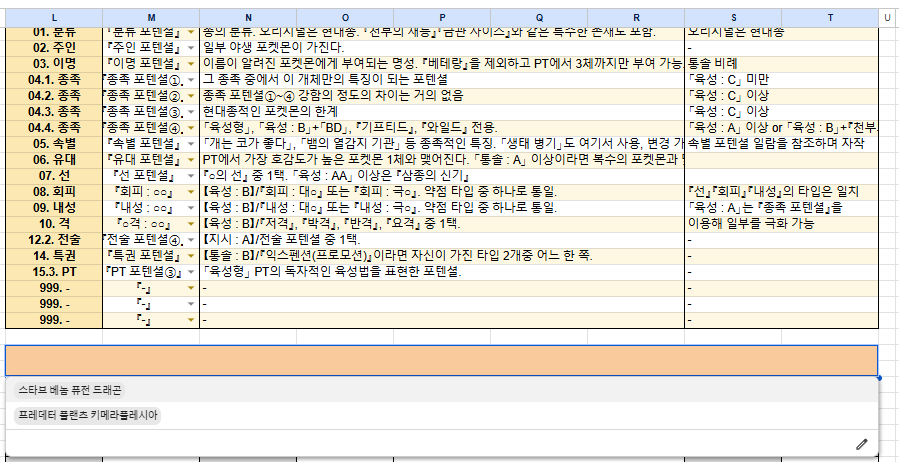Click the pencil edit icon in the dropdown list

tap(862, 444)
